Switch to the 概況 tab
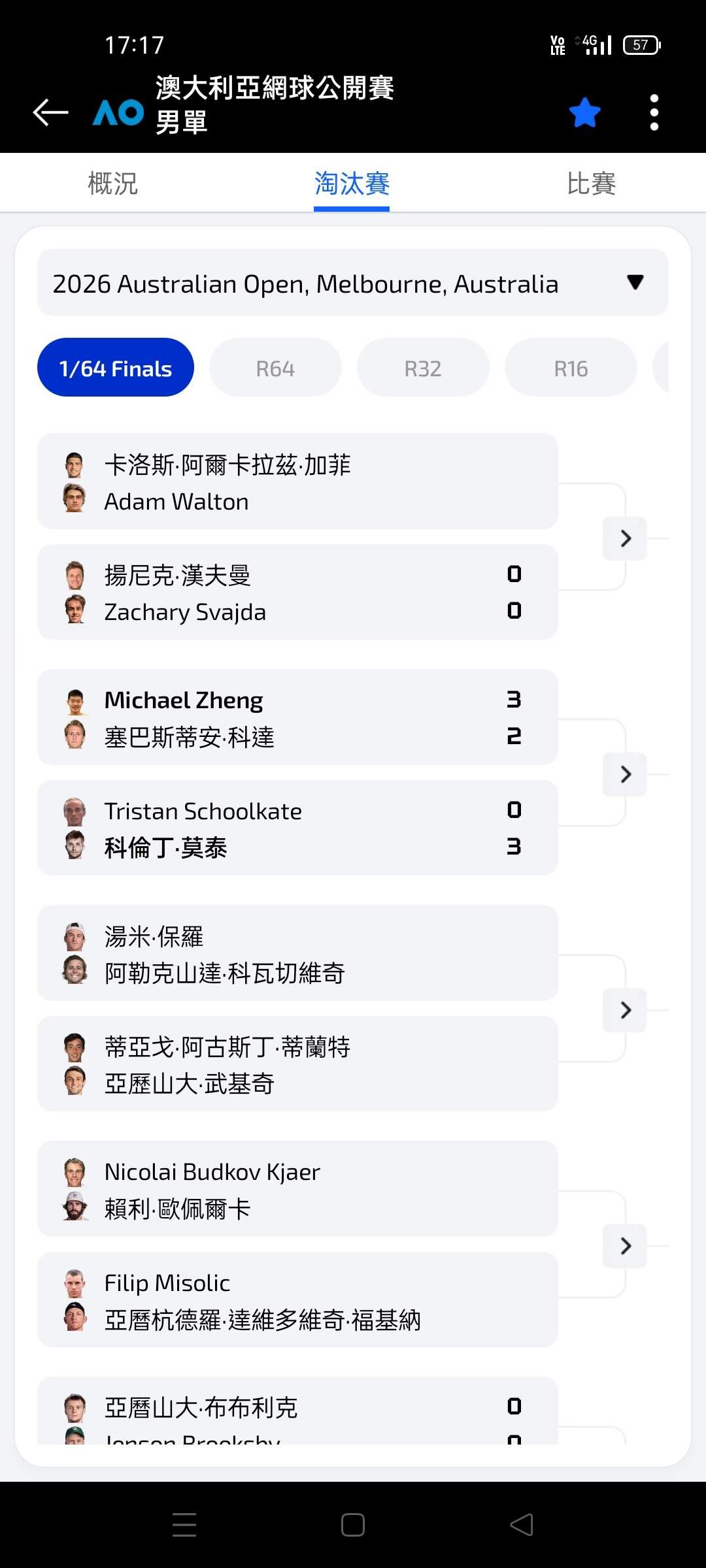 (x=112, y=184)
